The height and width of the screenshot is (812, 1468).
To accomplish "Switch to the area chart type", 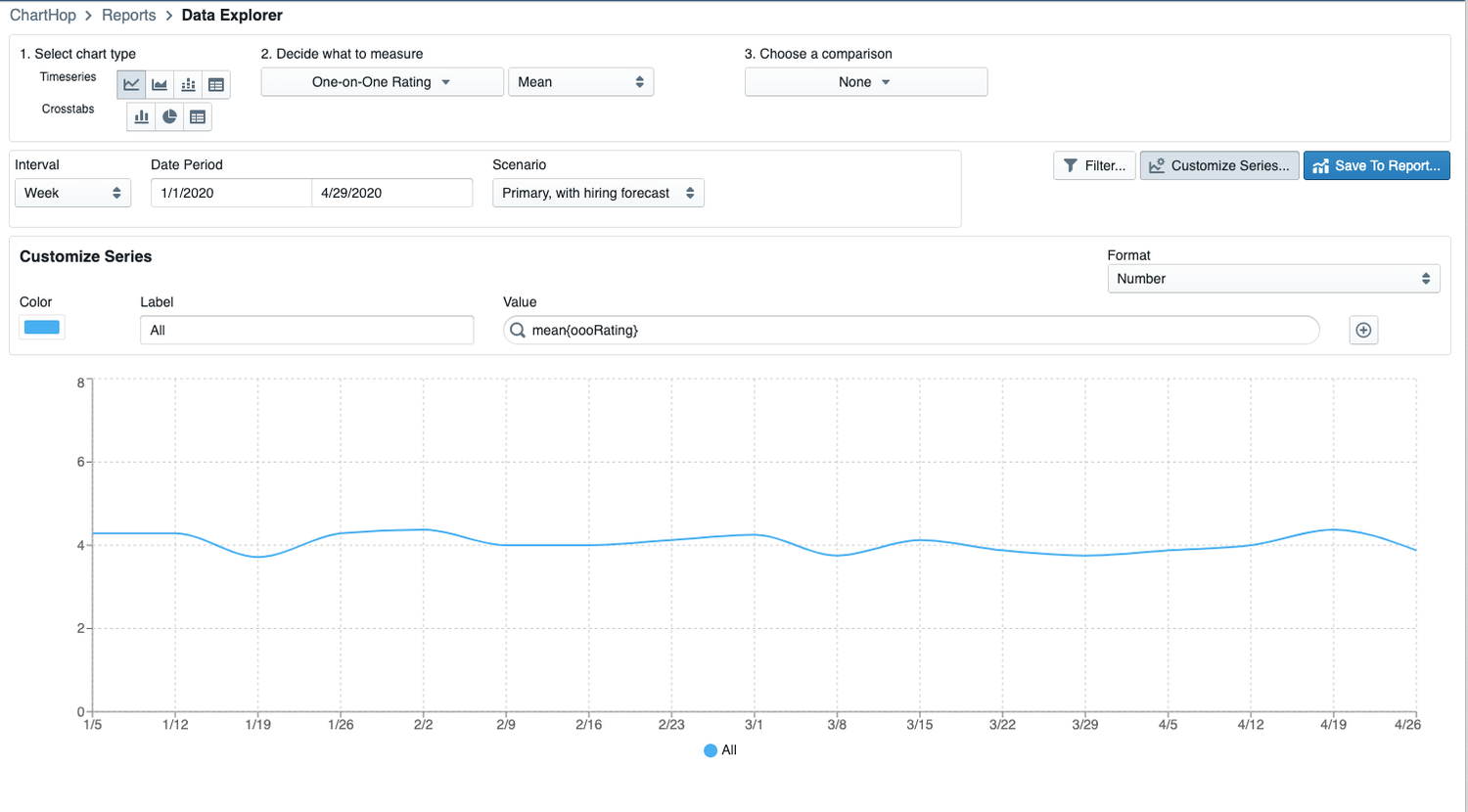I will [x=160, y=84].
